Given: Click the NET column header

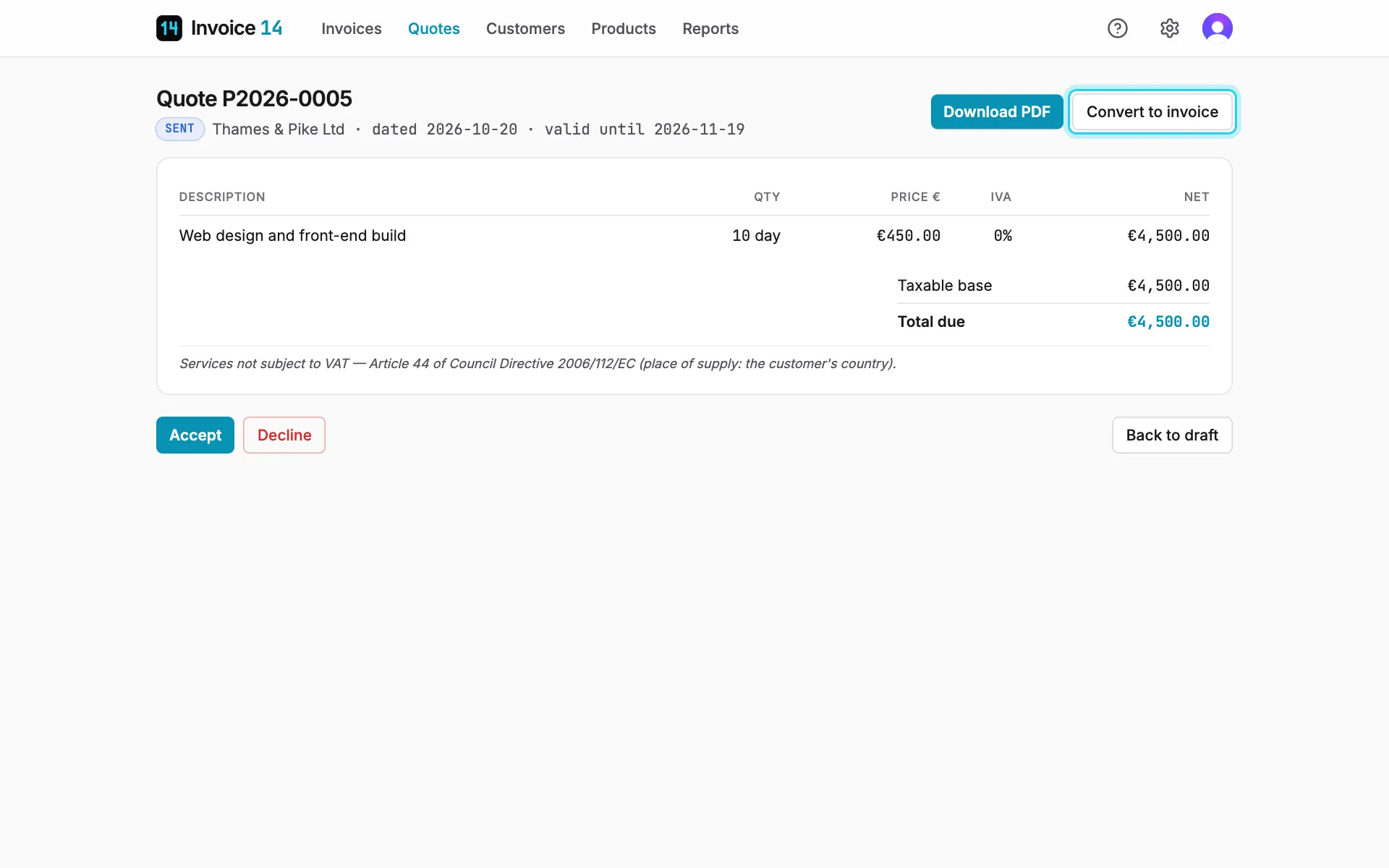Looking at the screenshot, I should pyautogui.click(x=1197, y=197).
